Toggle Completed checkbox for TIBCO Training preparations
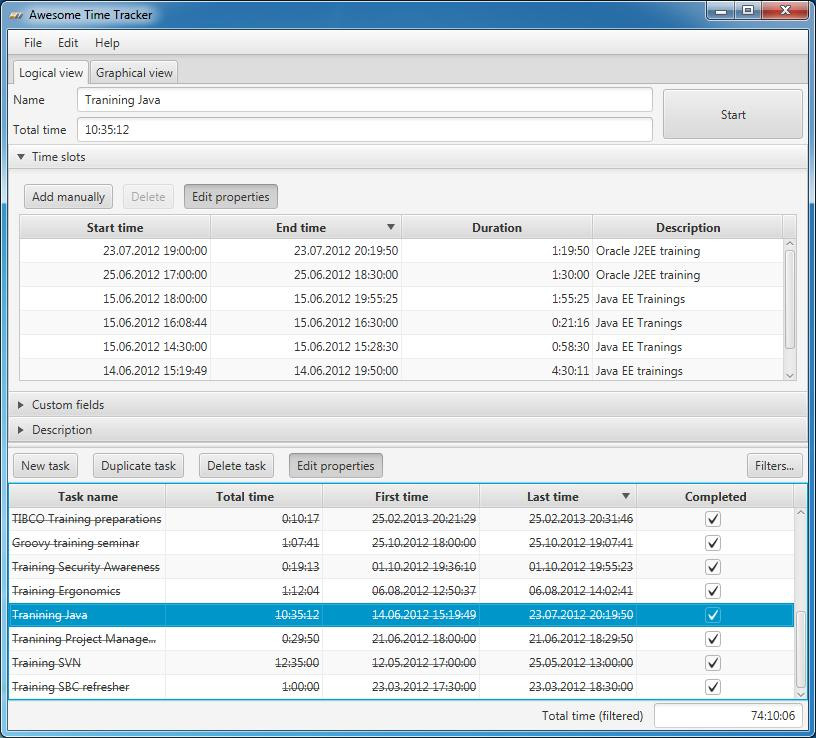 pos(712,519)
